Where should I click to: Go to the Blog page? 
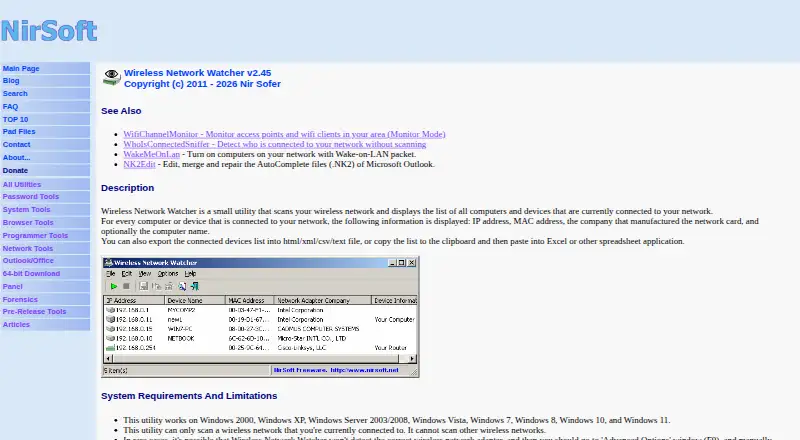11,81
